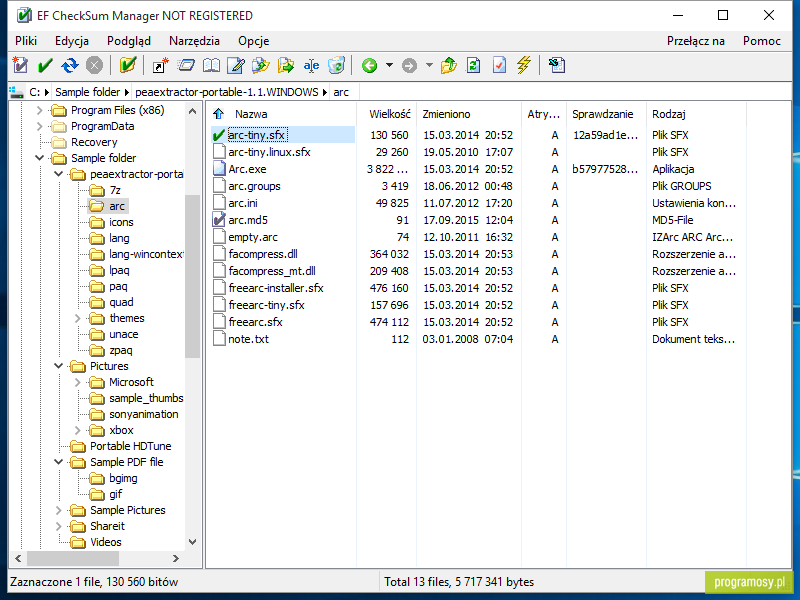Select the note.txt file
Image resolution: width=800 pixels, height=600 pixels.
tap(248, 339)
